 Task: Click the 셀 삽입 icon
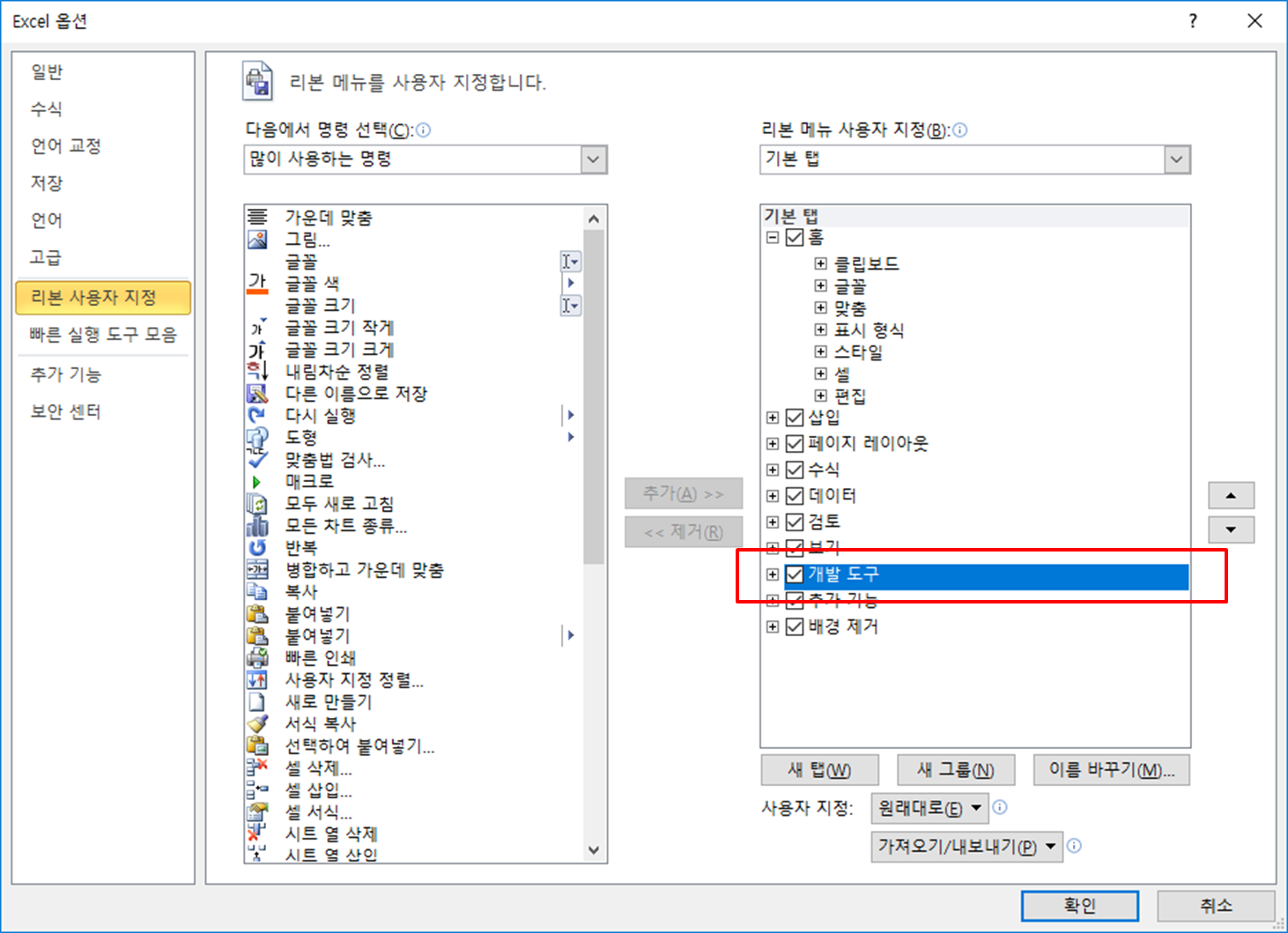[x=257, y=789]
